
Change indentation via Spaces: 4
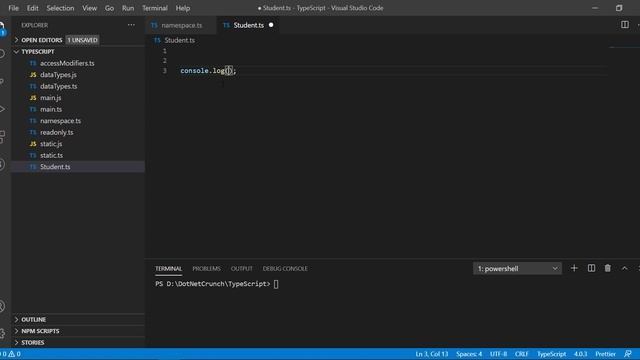[x=469, y=354]
